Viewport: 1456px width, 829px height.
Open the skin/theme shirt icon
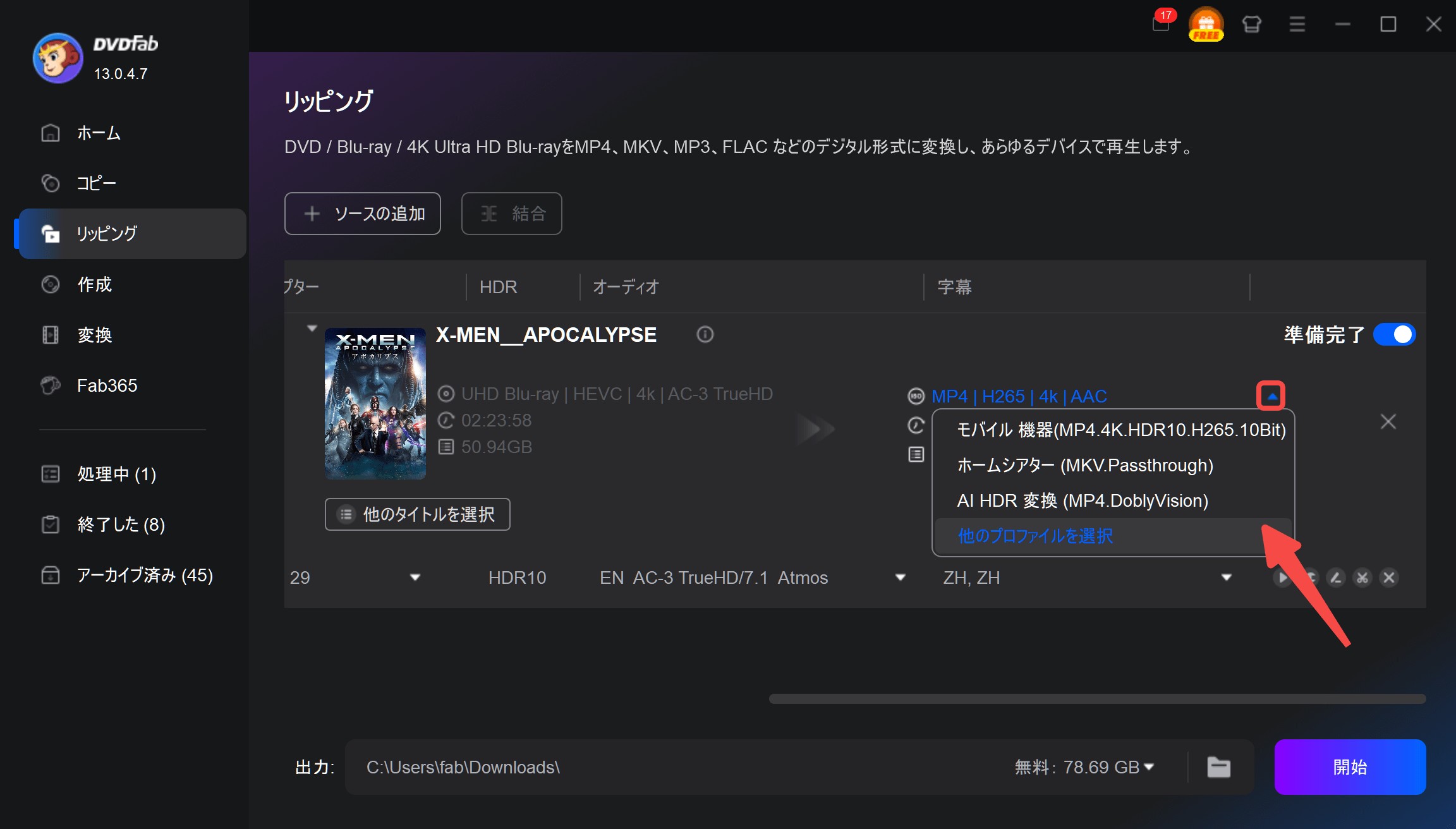1252,24
